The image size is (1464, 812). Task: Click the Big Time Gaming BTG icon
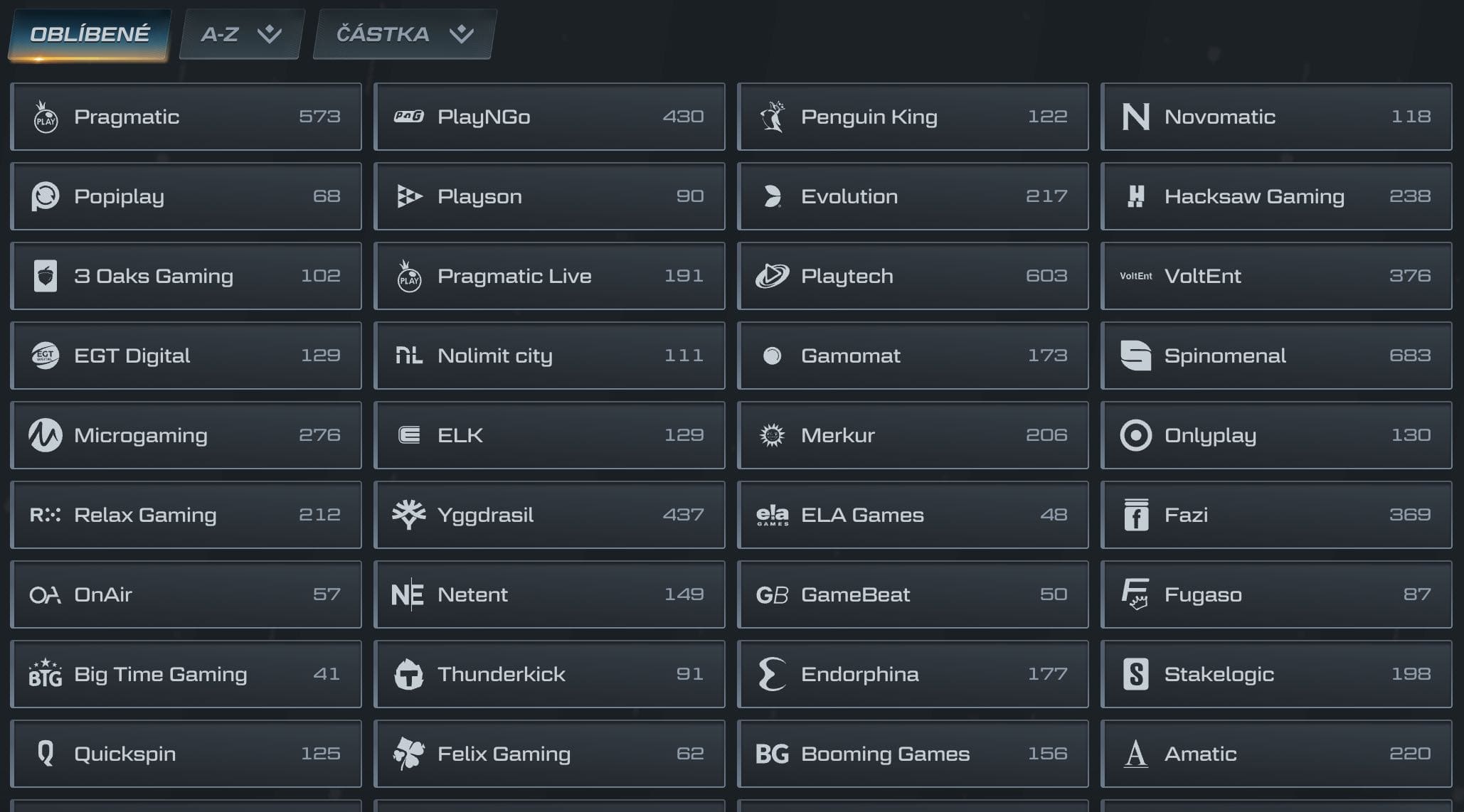[x=46, y=674]
